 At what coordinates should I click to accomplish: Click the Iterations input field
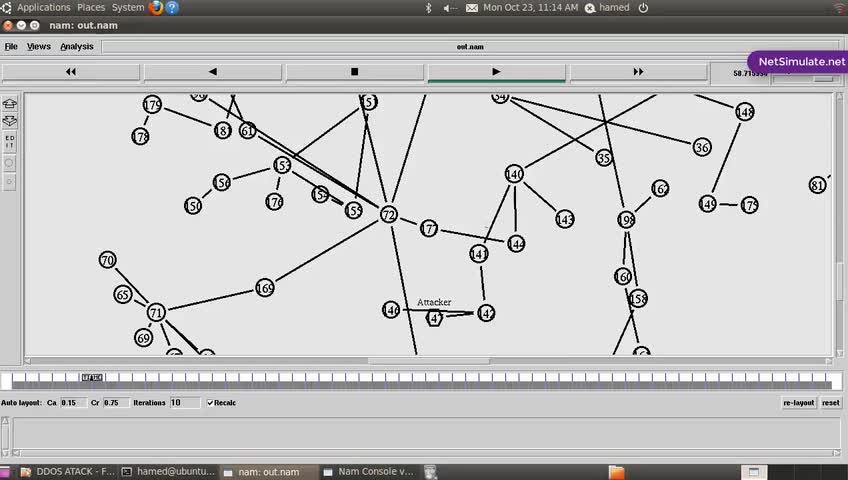pyautogui.click(x=184, y=403)
